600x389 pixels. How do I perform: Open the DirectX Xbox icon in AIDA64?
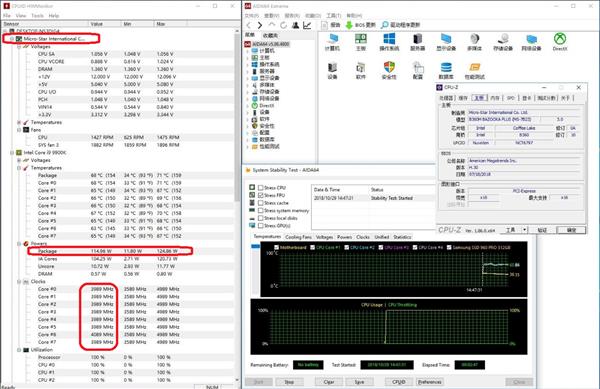coord(560,39)
